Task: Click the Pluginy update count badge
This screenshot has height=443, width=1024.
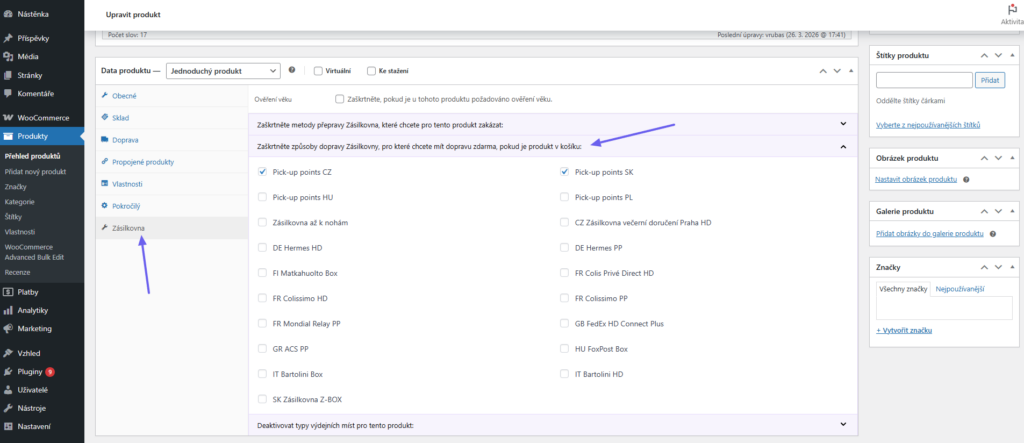Action: [50, 371]
